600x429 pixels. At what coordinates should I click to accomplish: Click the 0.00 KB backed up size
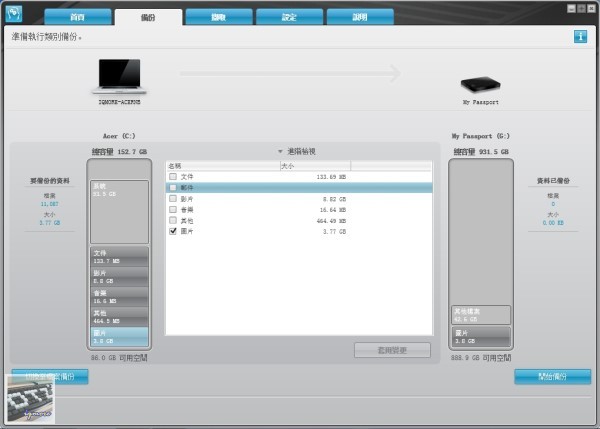553,223
